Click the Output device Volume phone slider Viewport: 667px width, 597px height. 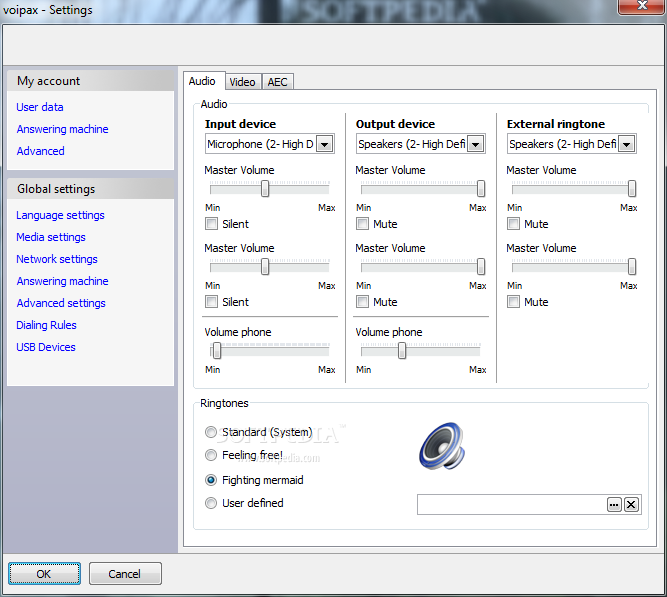(x=421, y=351)
